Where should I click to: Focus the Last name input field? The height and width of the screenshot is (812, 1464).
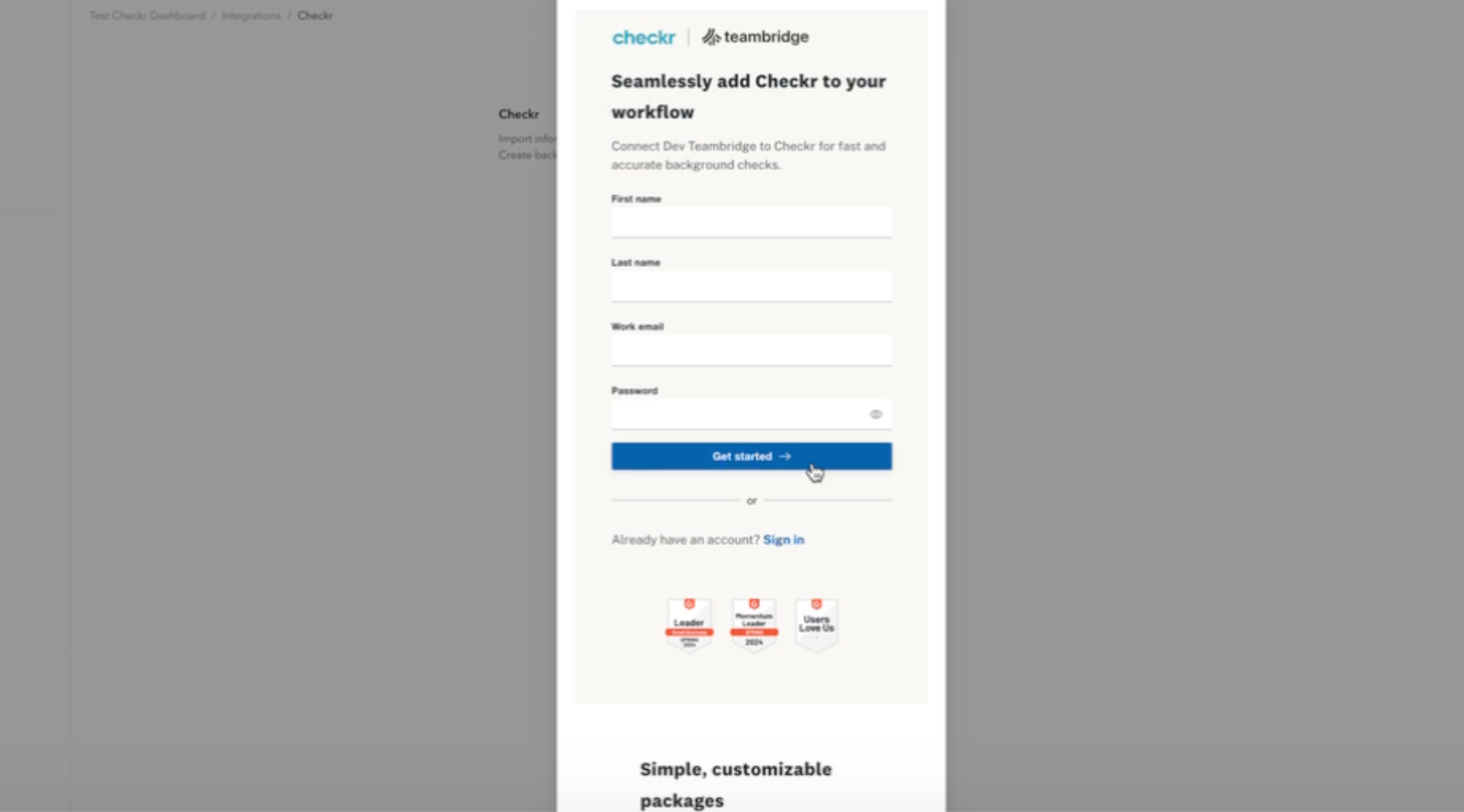click(x=751, y=286)
